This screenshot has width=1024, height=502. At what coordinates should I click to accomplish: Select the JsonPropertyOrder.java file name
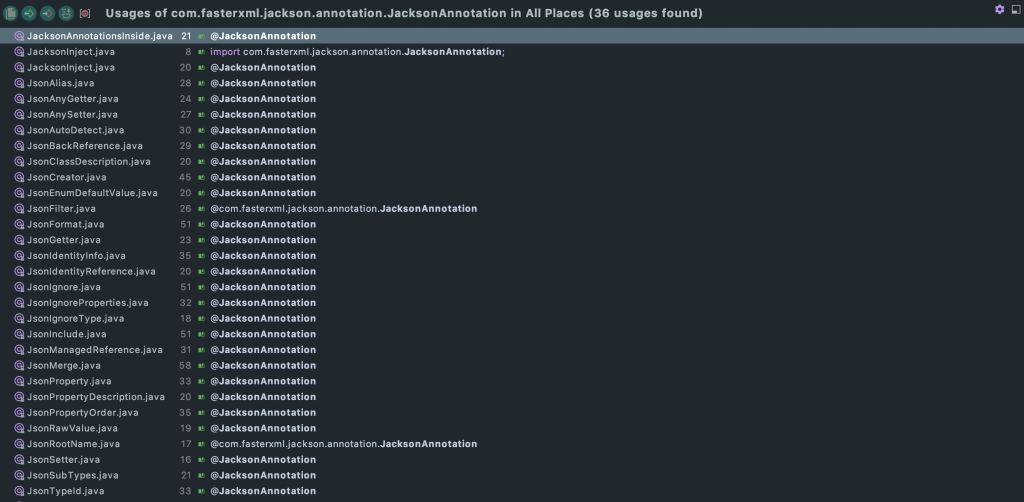(82, 412)
